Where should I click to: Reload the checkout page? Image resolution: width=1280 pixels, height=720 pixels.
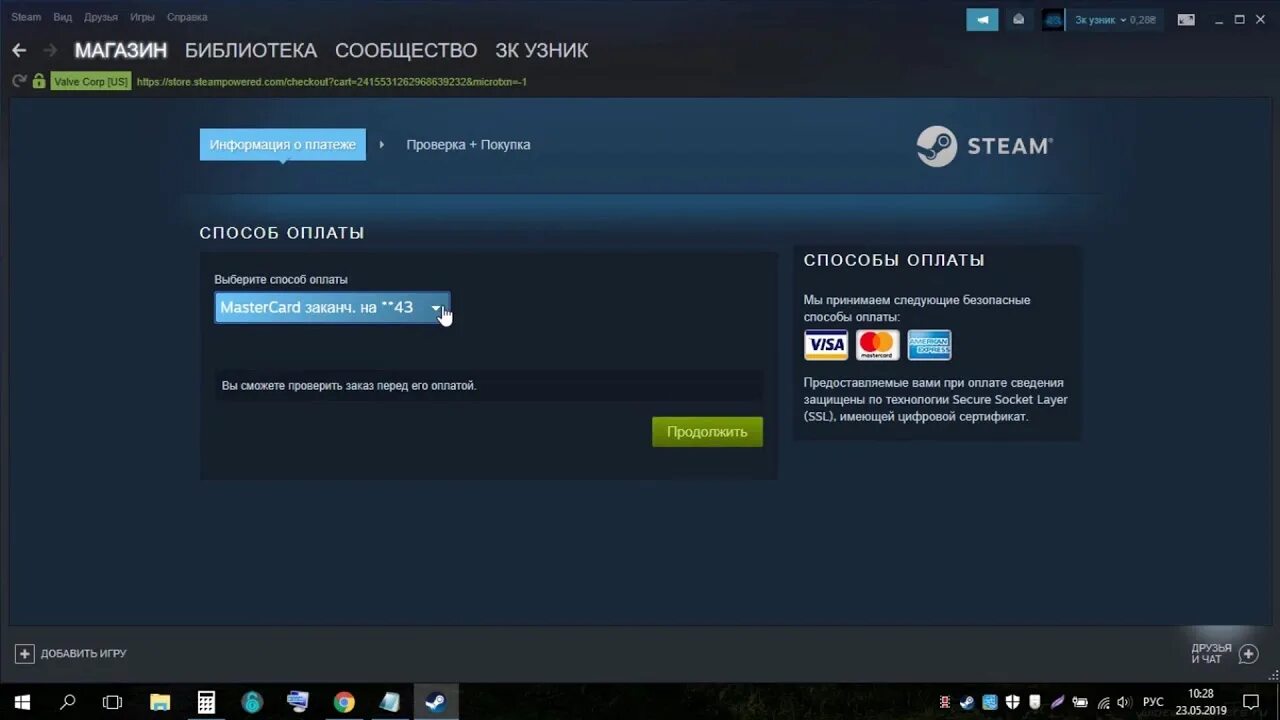pyautogui.click(x=19, y=81)
